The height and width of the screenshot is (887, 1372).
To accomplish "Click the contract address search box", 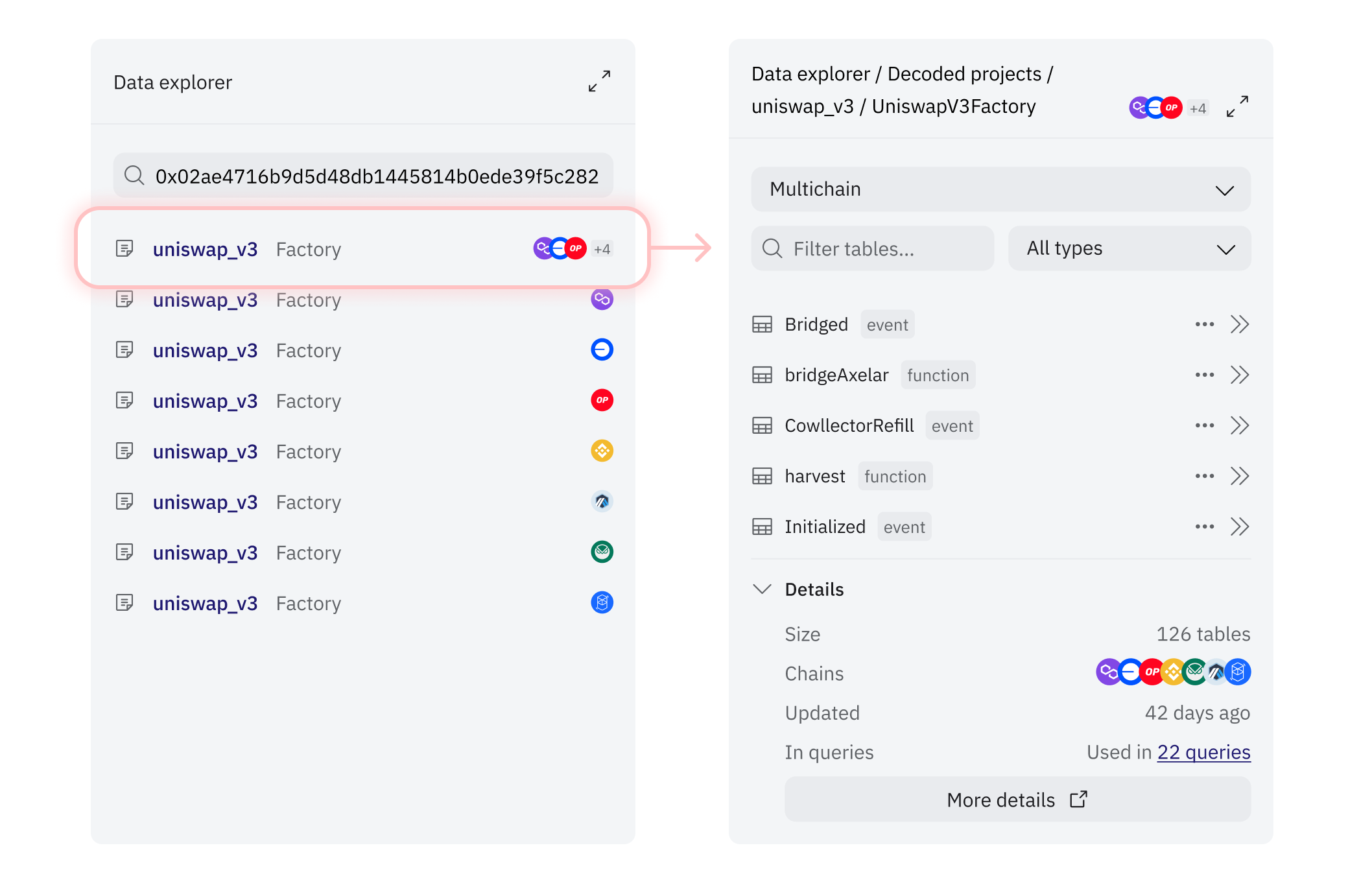I will [x=363, y=176].
